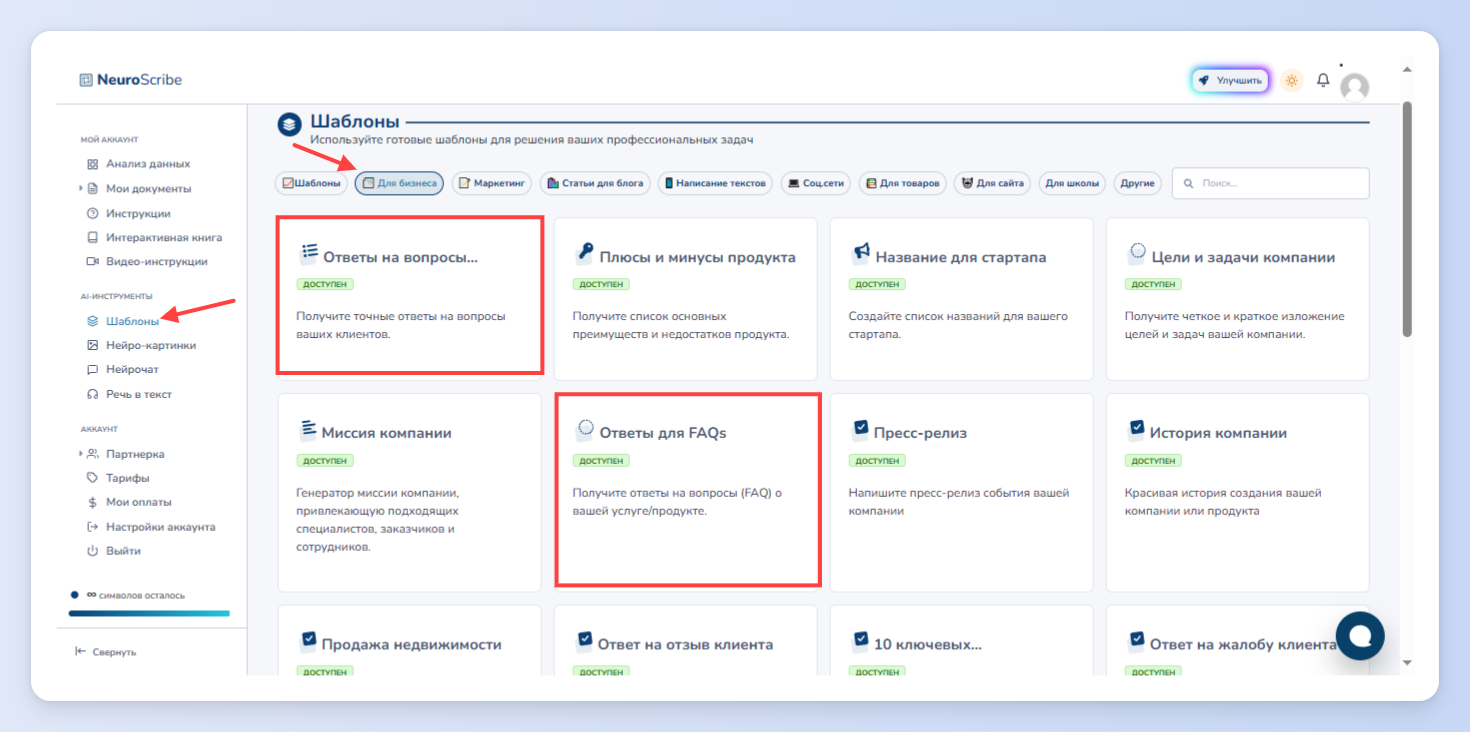Click the Шаблоны layers header icon
The height and width of the screenshot is (732, 1470).
coord(289,124)
